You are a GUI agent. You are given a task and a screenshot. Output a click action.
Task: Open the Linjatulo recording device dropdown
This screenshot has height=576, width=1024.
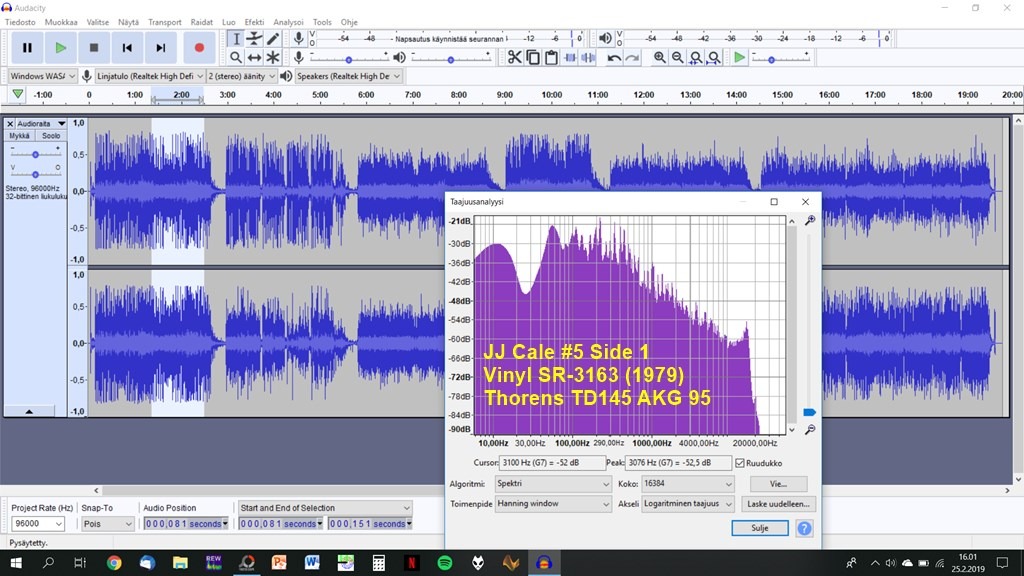click(x=150, y=76)
